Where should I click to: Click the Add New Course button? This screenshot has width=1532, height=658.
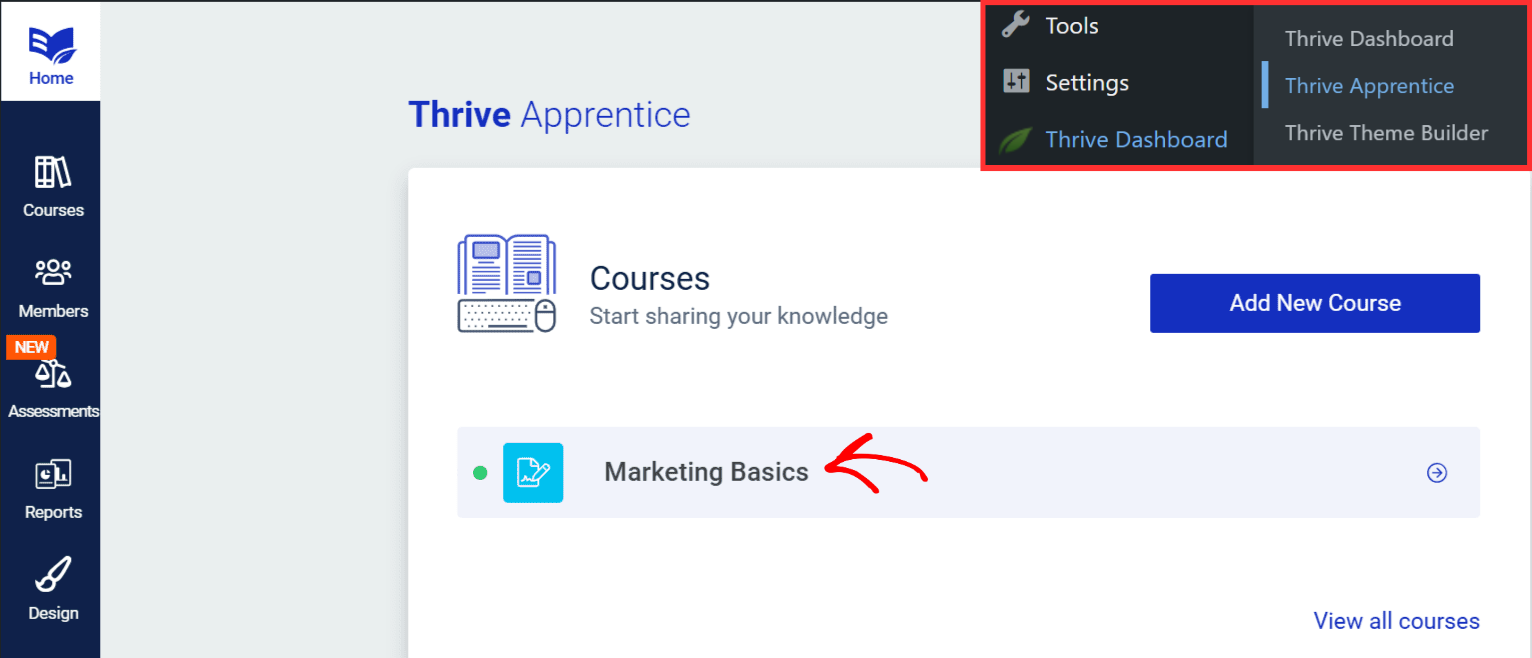[x=1315, y=303]
